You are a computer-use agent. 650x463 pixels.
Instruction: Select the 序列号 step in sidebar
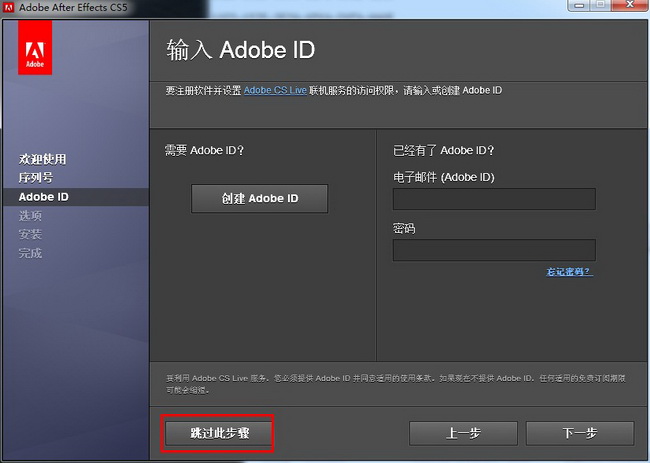[36, 178]
